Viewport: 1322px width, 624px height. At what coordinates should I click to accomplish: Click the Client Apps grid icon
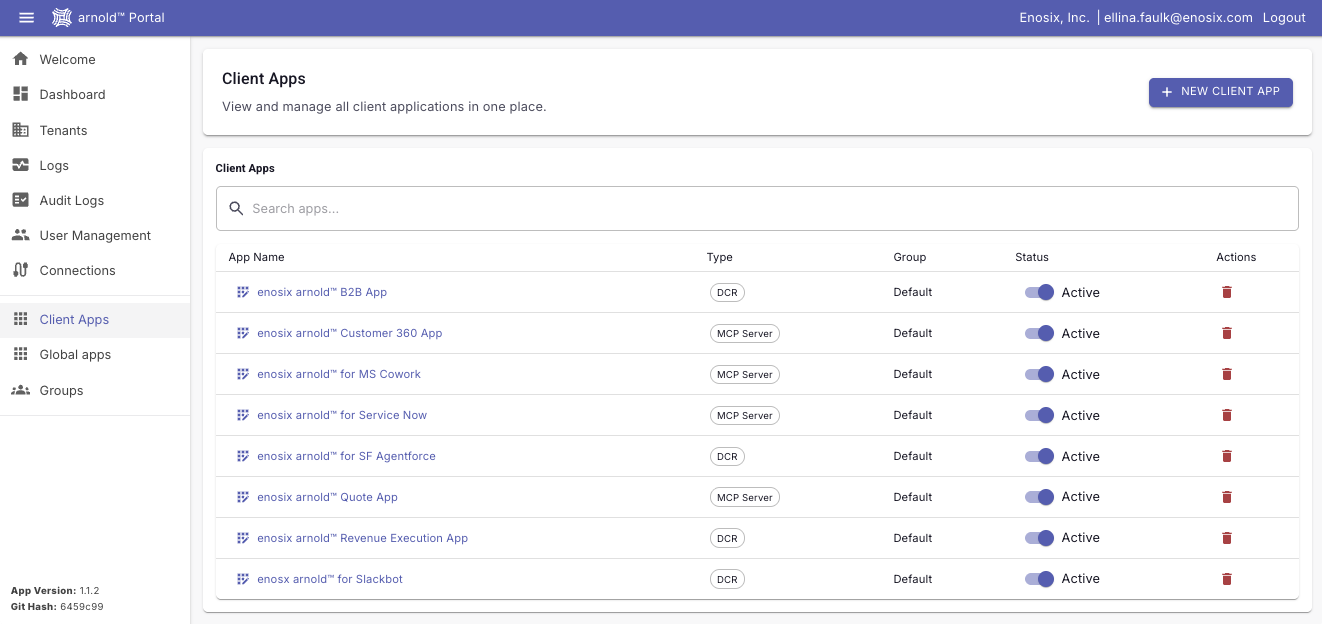(x=20, y=319)
